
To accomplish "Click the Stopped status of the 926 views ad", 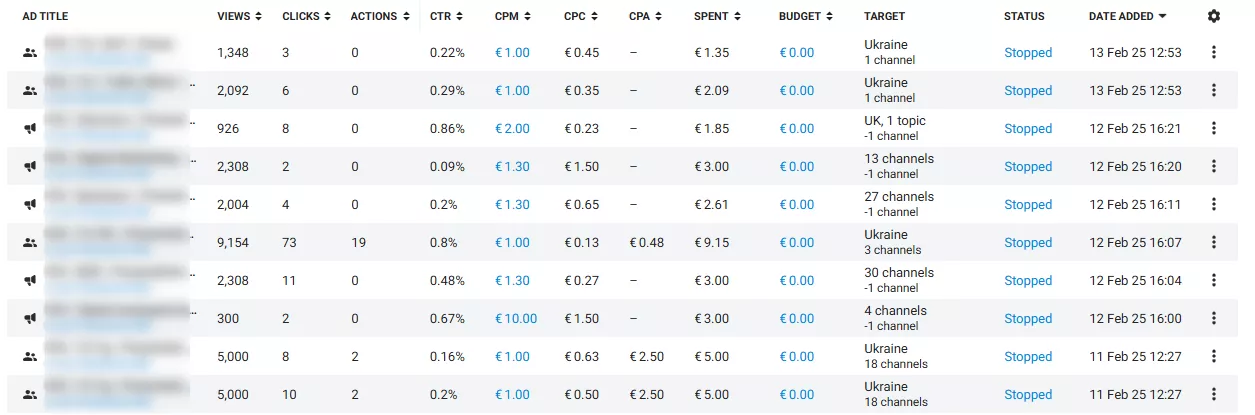I will pyautogui.click(x=1028, y=128).
